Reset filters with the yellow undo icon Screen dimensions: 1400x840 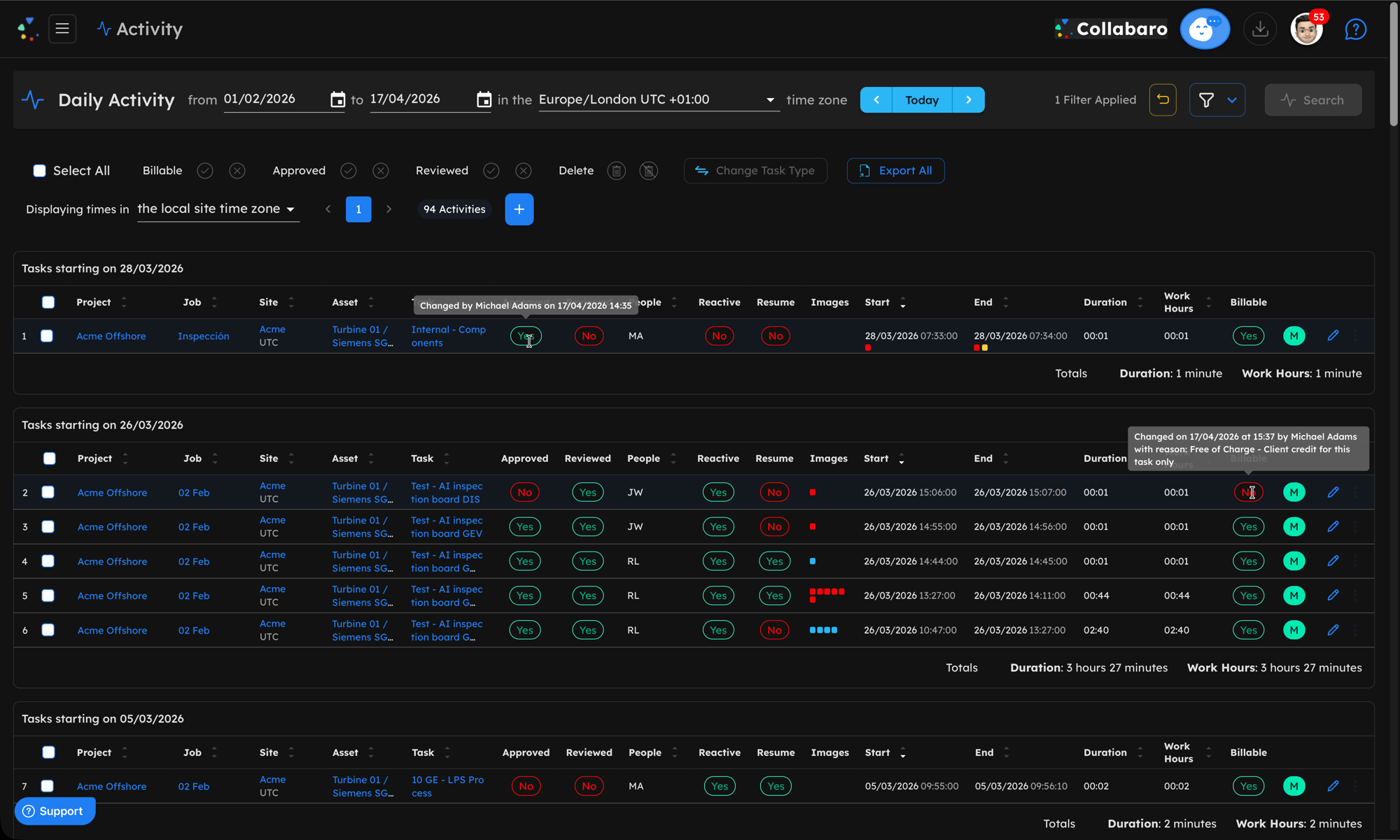click(x=1163, y=100)
